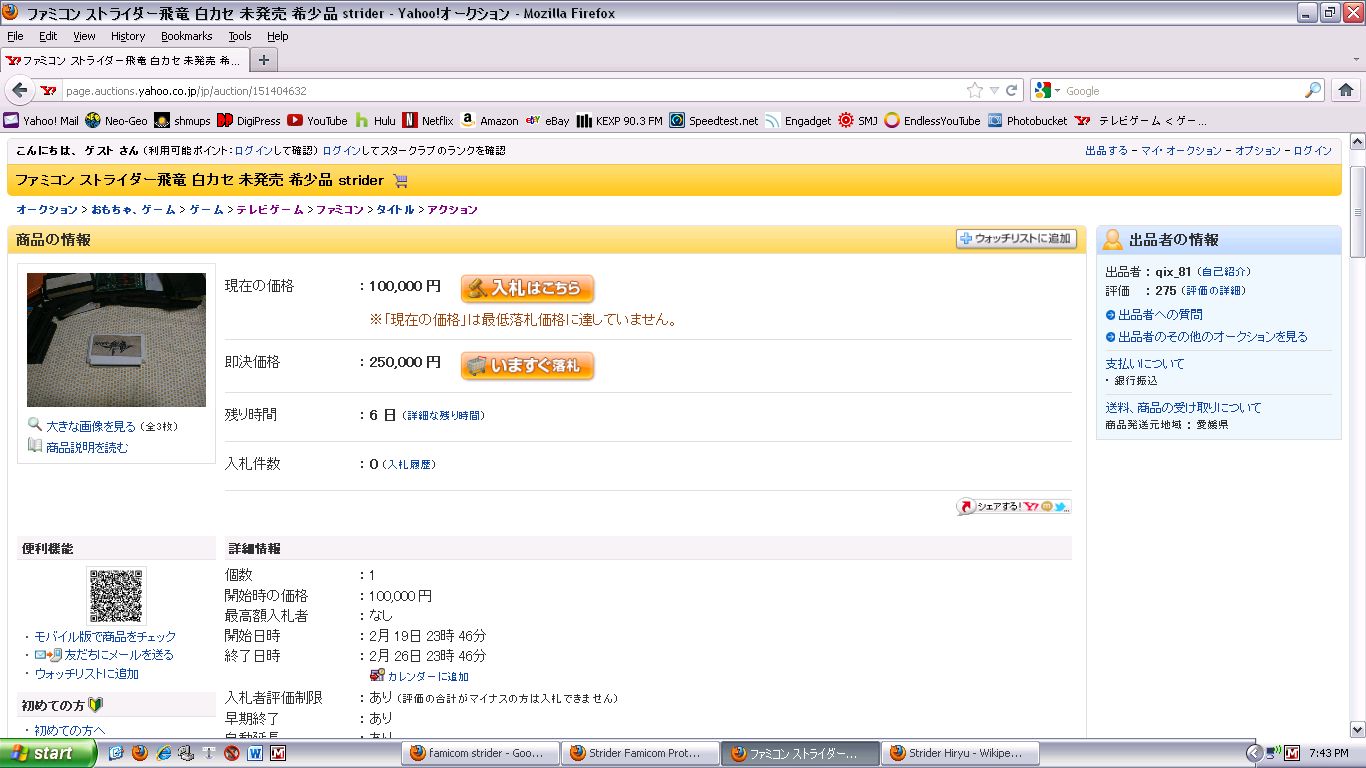Open the Speedtest.net bookmark
1366x768 pixels.
(714, 121)
